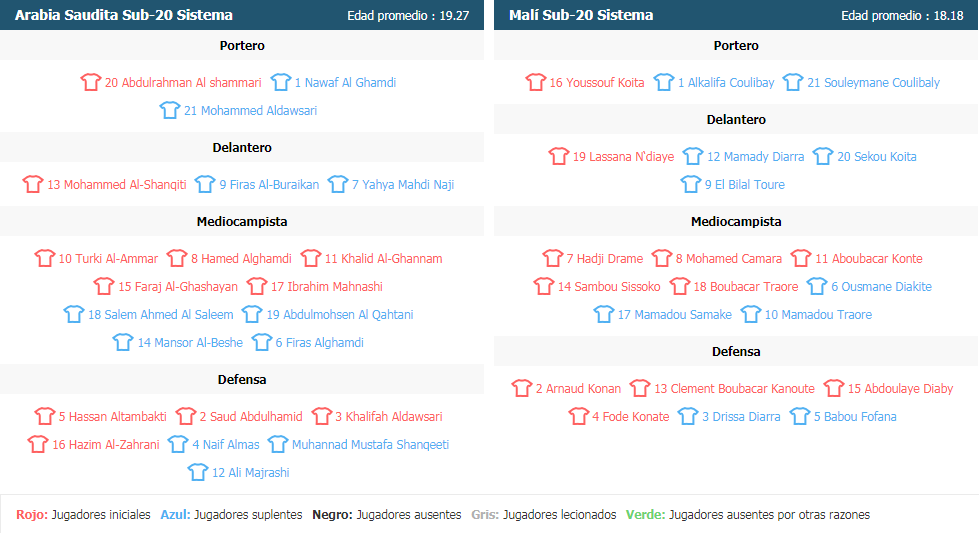Click red jersey icon beside Arnaud Konan
Viewport: 979px width, 533px height.
(522, 388)
